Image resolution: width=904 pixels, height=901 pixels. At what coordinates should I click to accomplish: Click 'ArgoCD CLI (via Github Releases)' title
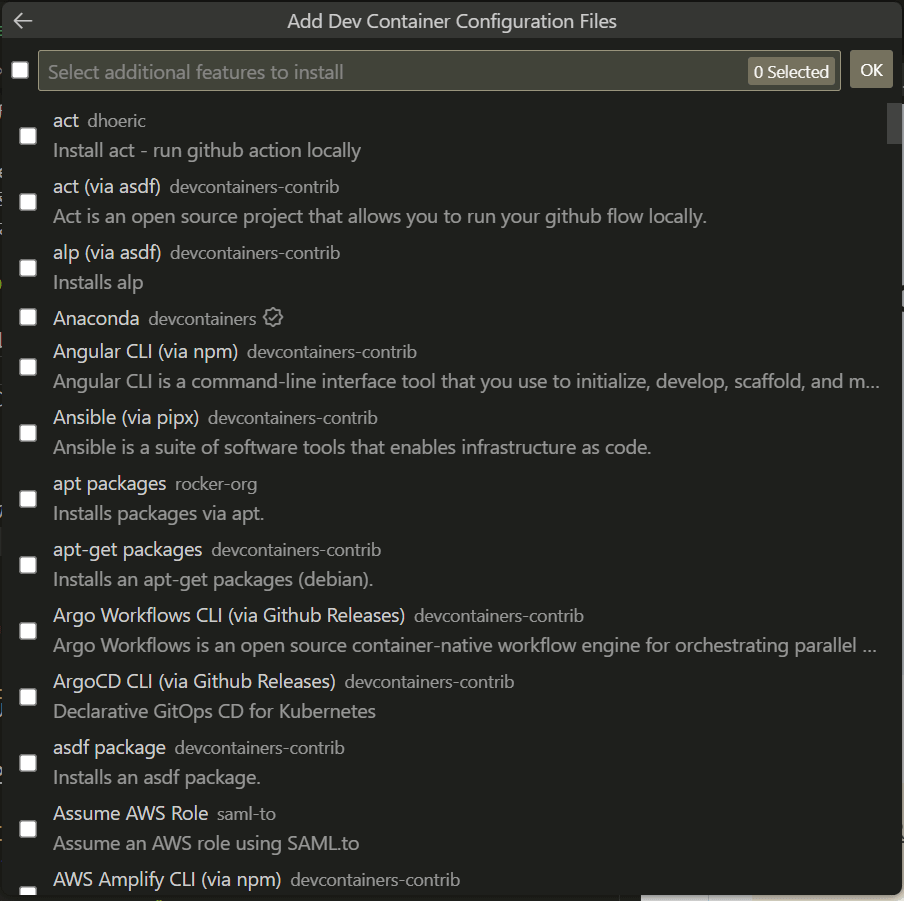click(194, 681)
